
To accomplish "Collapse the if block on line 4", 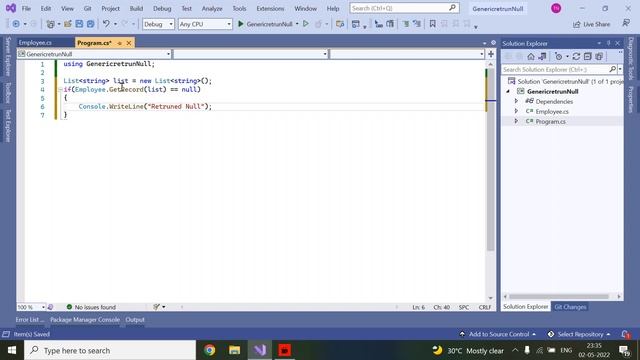I will tap(60, 89).
